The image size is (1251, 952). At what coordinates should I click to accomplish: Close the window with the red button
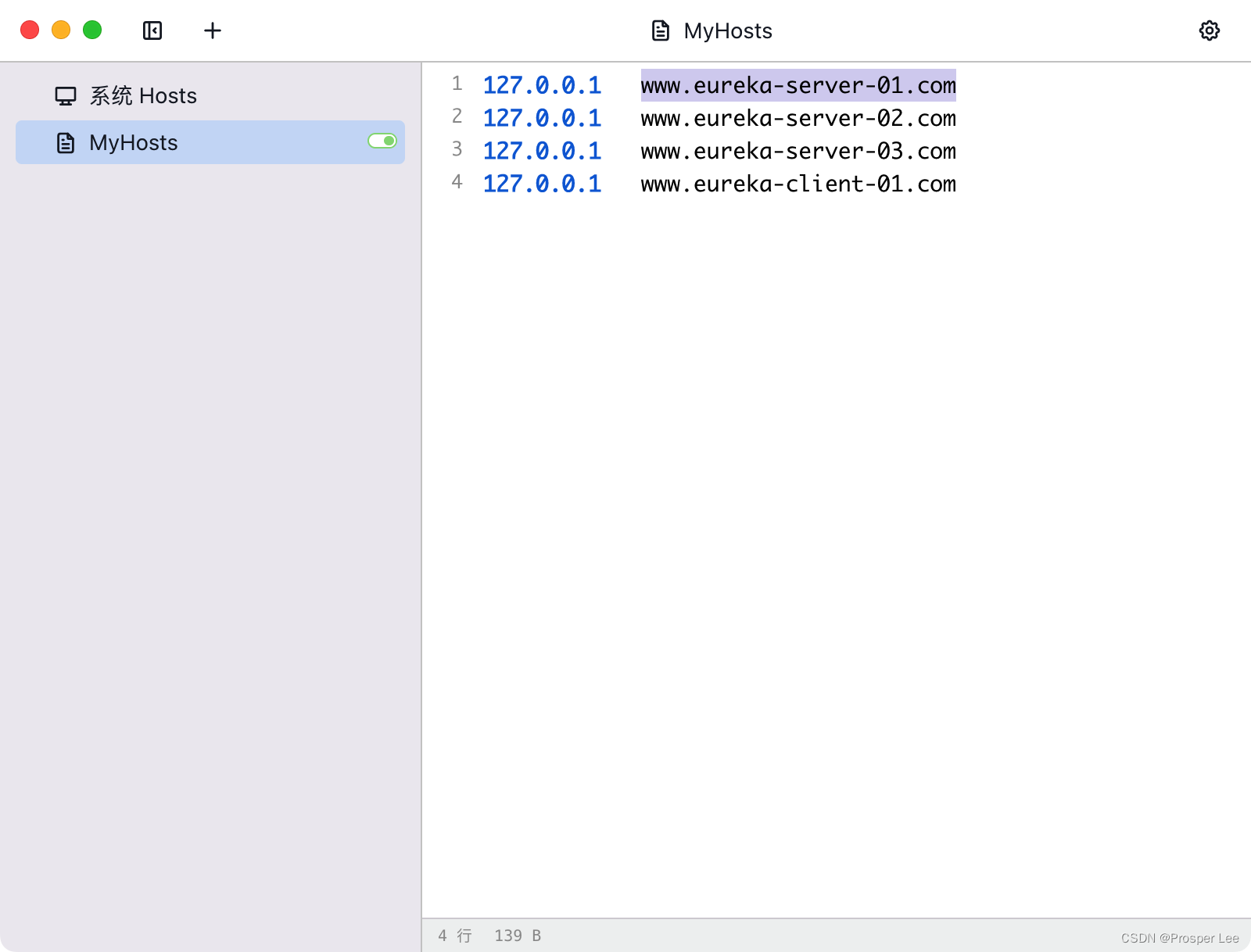[x=30, y=30]
